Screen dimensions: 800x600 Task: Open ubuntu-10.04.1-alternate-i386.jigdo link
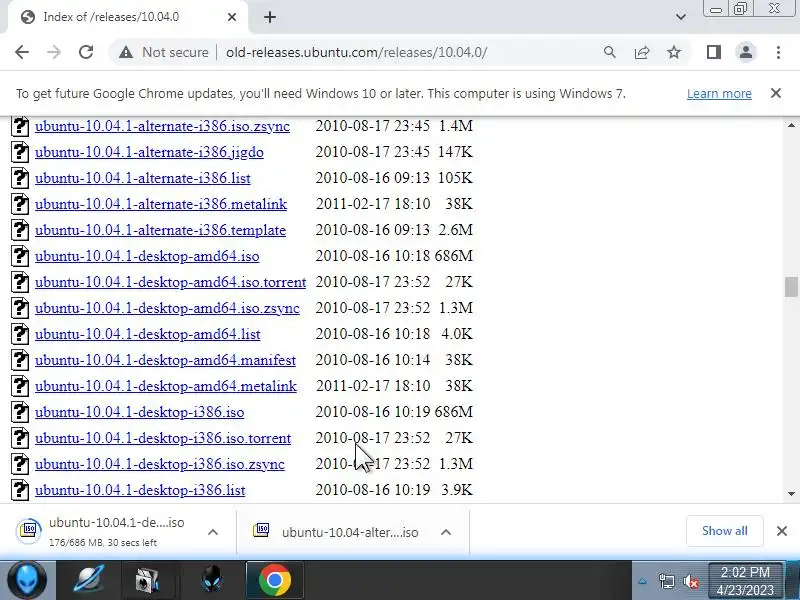pos(149,152)
